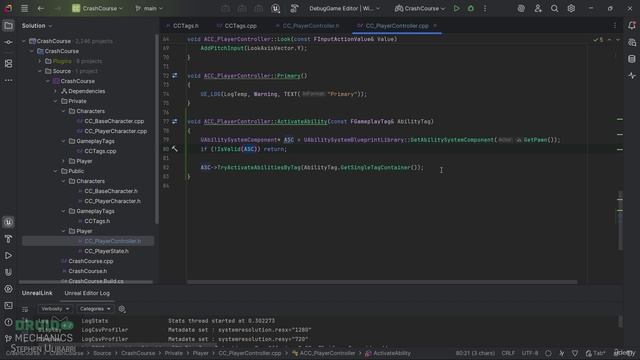Switch to the CCTags.cpp tab
640x360 pixels.
(x=237, y=26)
